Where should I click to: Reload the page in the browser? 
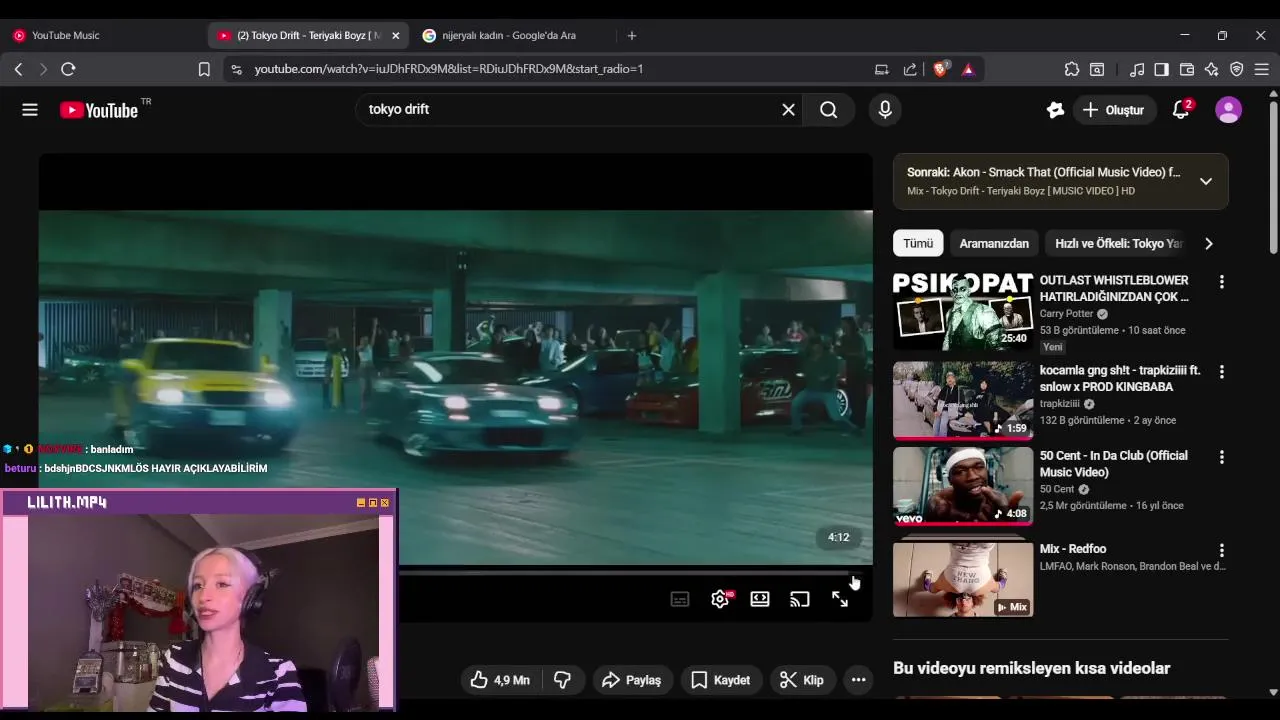pyautogui.click(x=68, y=69)
